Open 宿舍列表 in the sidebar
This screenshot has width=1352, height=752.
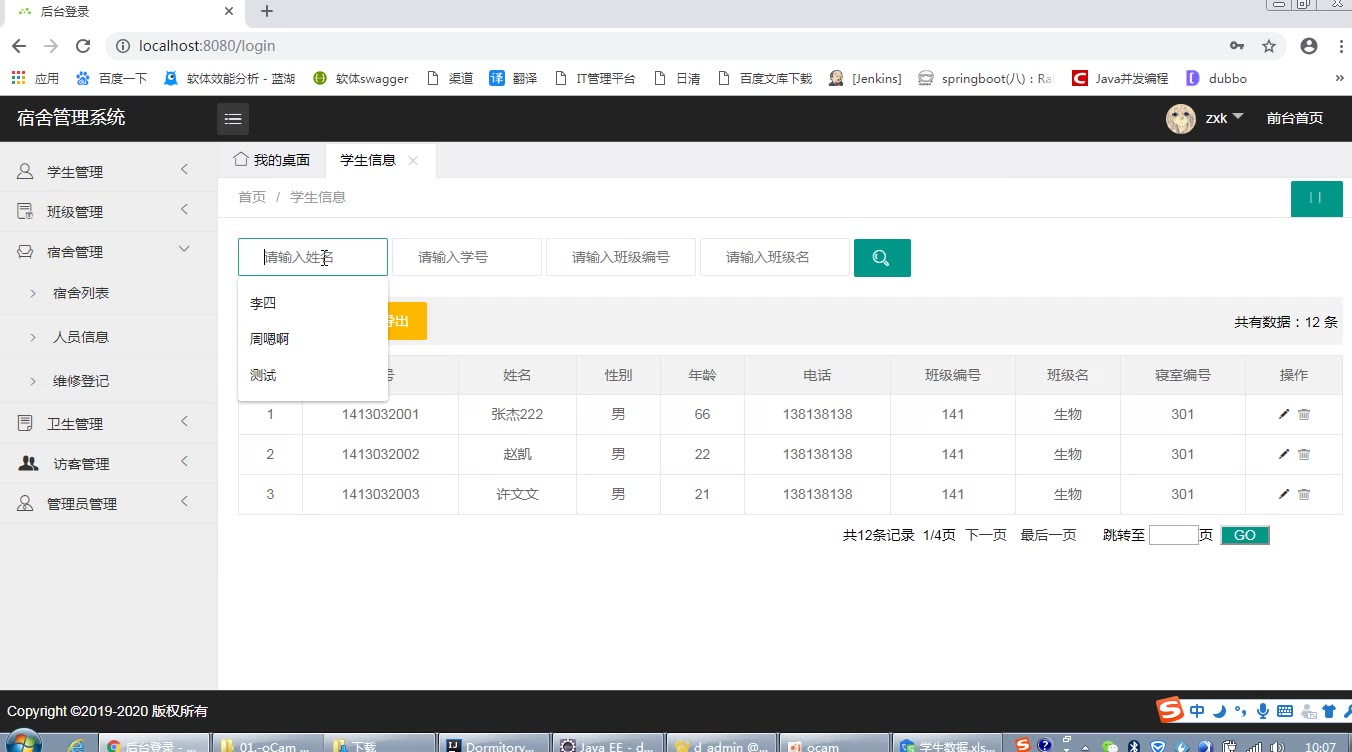coord(81,293)
